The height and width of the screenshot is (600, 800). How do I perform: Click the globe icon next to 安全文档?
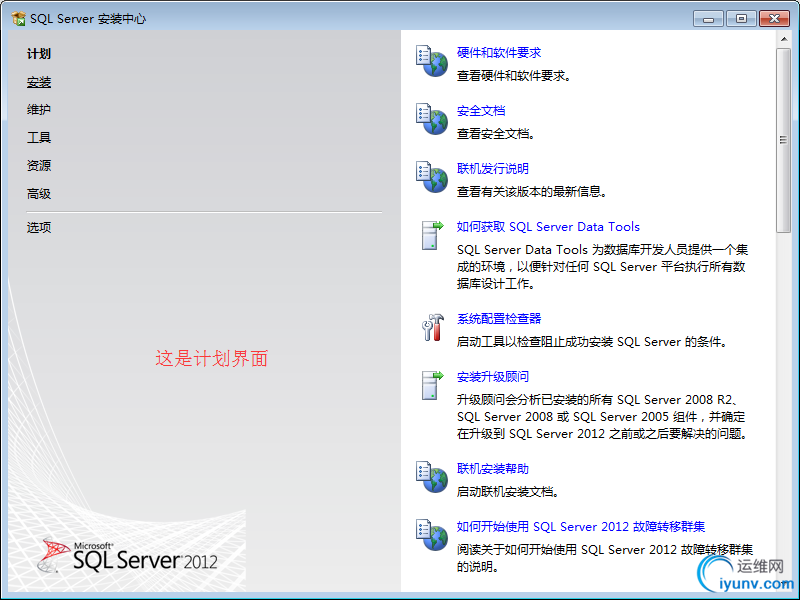432,119
